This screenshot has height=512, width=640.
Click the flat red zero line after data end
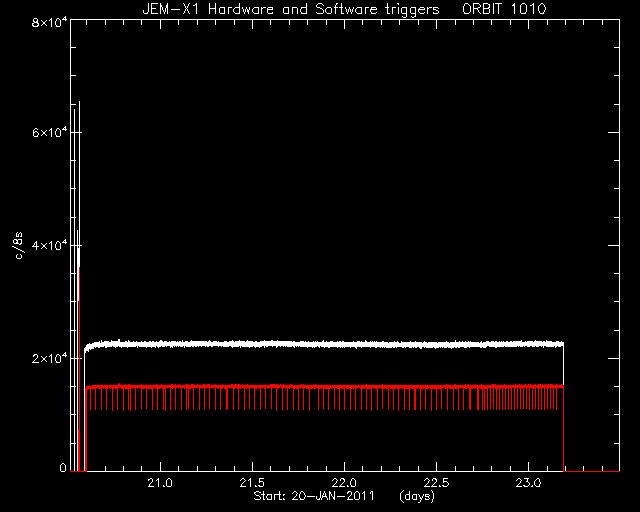(x=592, y=471)
